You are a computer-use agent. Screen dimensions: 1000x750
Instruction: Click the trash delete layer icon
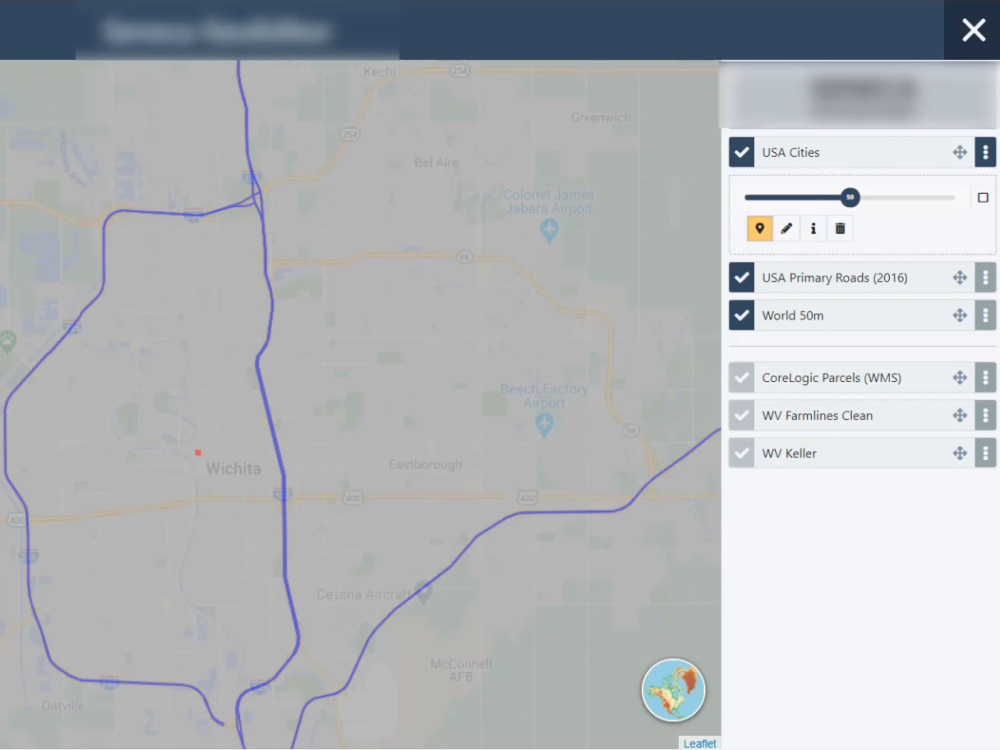[x=840, y=228]
